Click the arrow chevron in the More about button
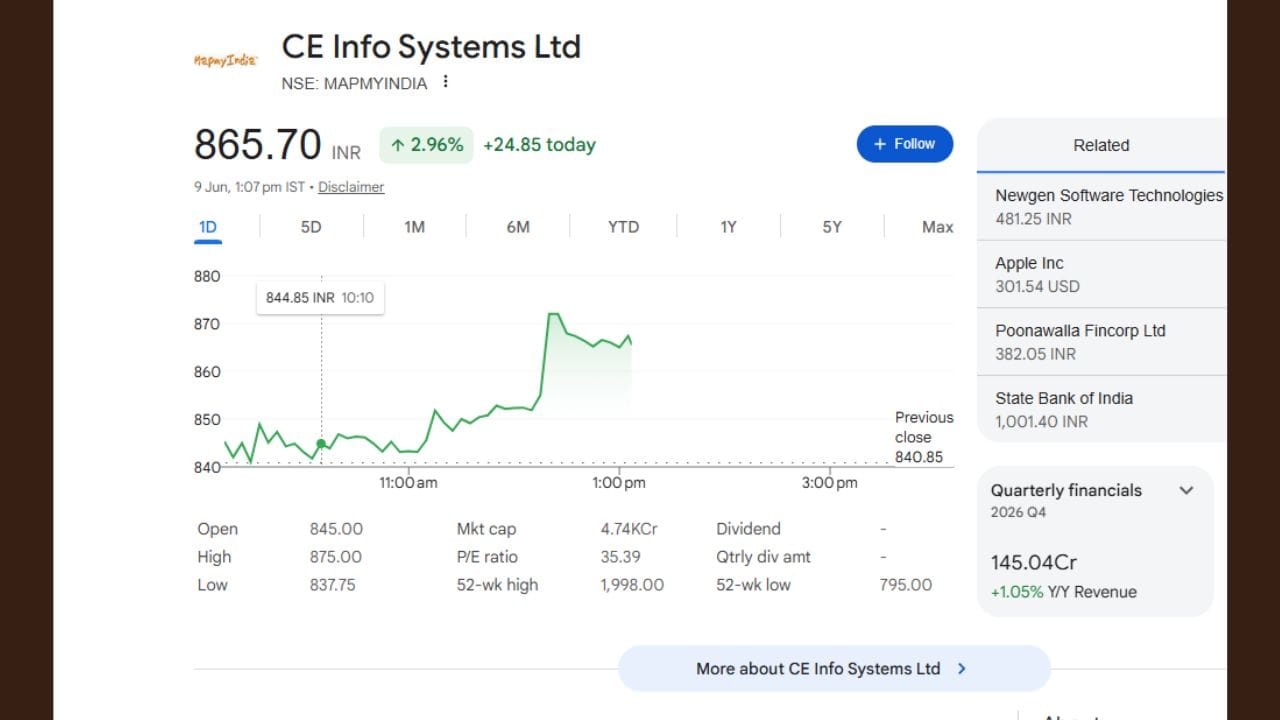 962,669
